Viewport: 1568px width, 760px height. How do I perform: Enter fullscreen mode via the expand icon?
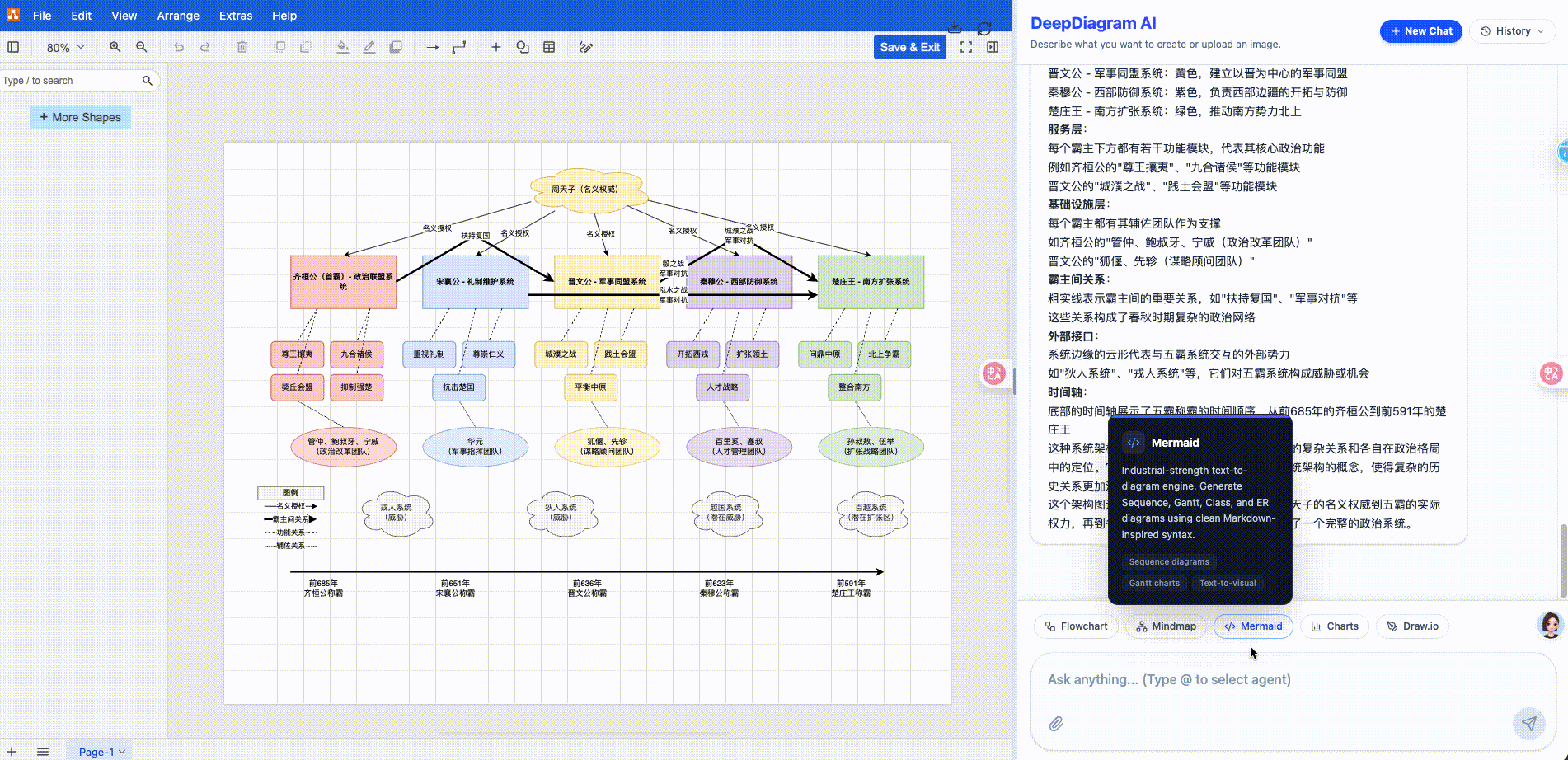click(x=965, y=47)
